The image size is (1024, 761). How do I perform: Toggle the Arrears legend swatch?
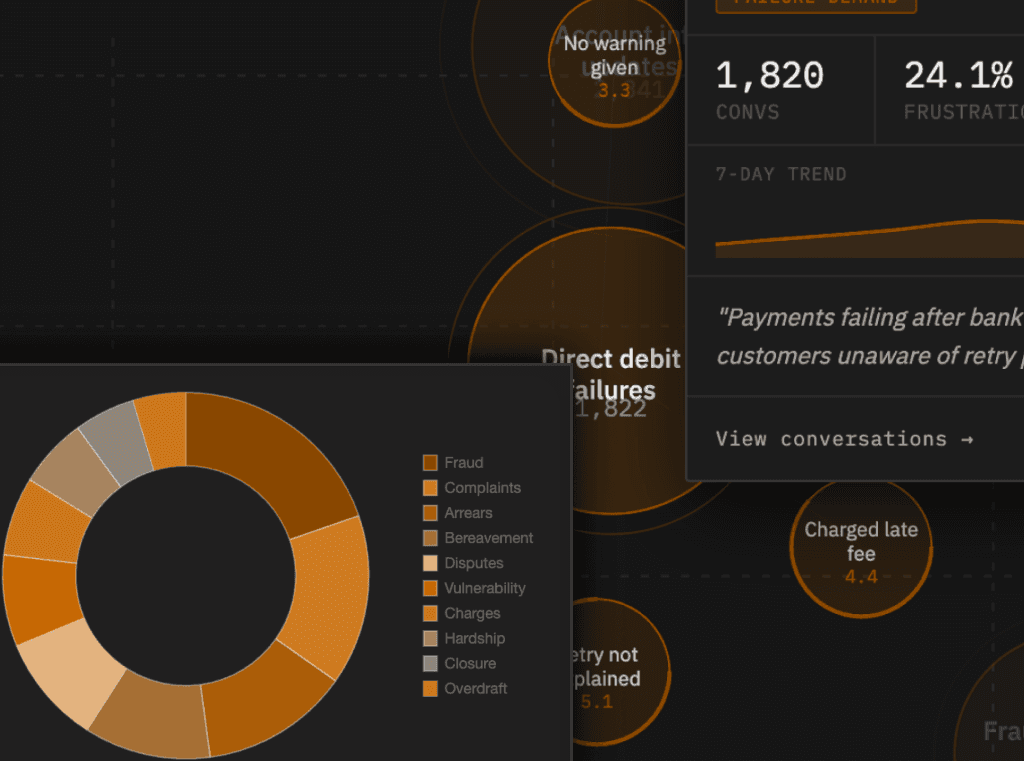pos(430,513)
